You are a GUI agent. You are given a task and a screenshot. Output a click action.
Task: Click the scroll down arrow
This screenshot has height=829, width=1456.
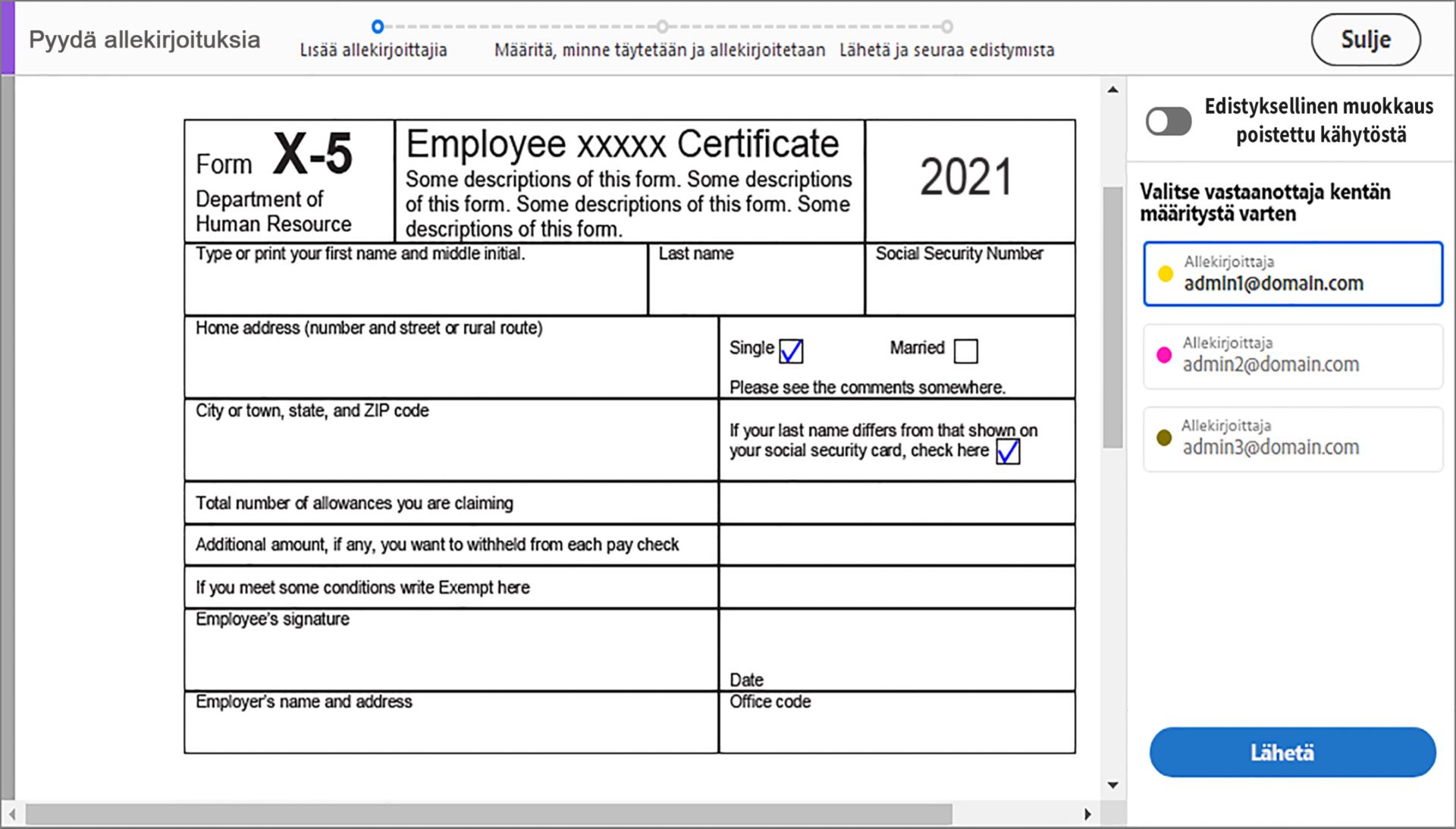point(1112,785)
